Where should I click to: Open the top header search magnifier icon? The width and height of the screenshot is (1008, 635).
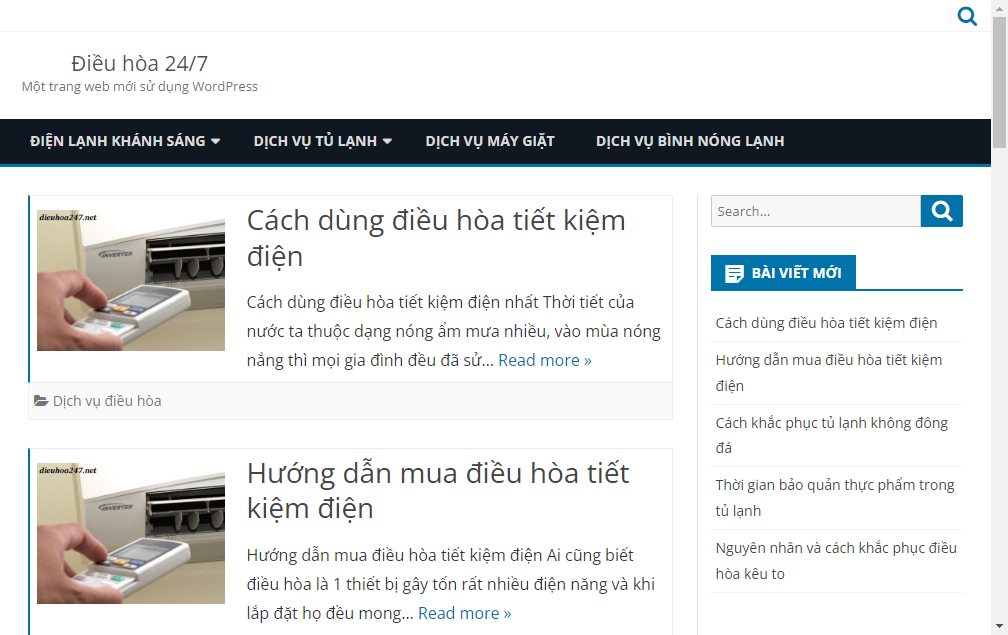[967, 15]
